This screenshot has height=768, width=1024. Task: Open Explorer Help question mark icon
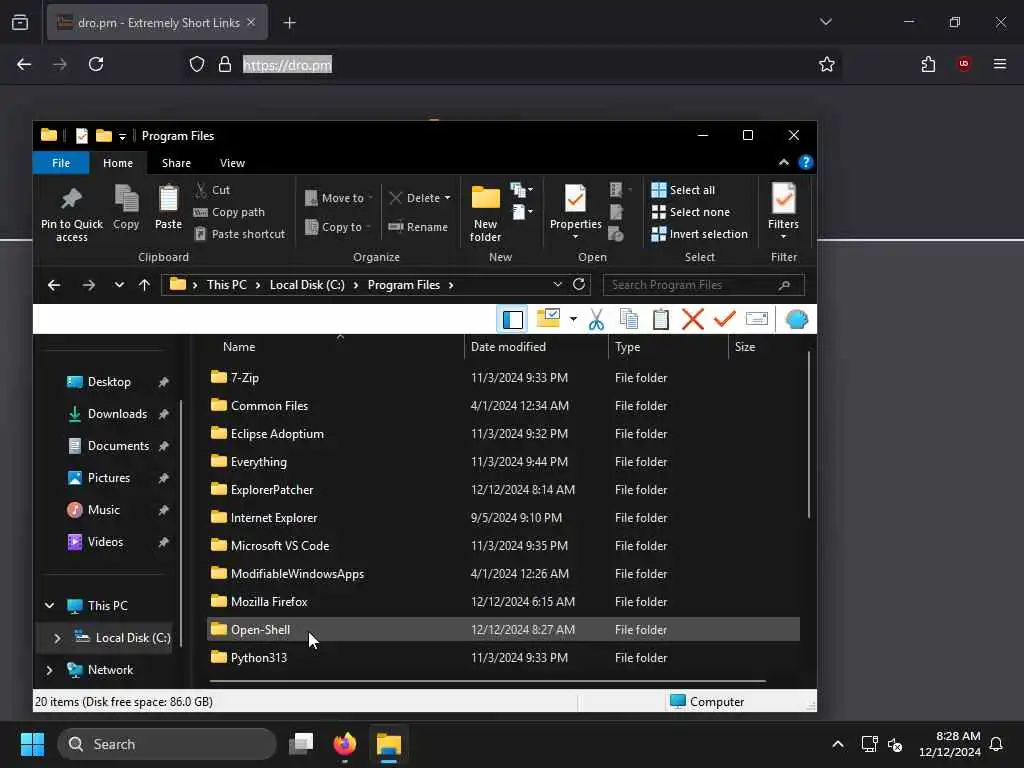pos(806,163)
